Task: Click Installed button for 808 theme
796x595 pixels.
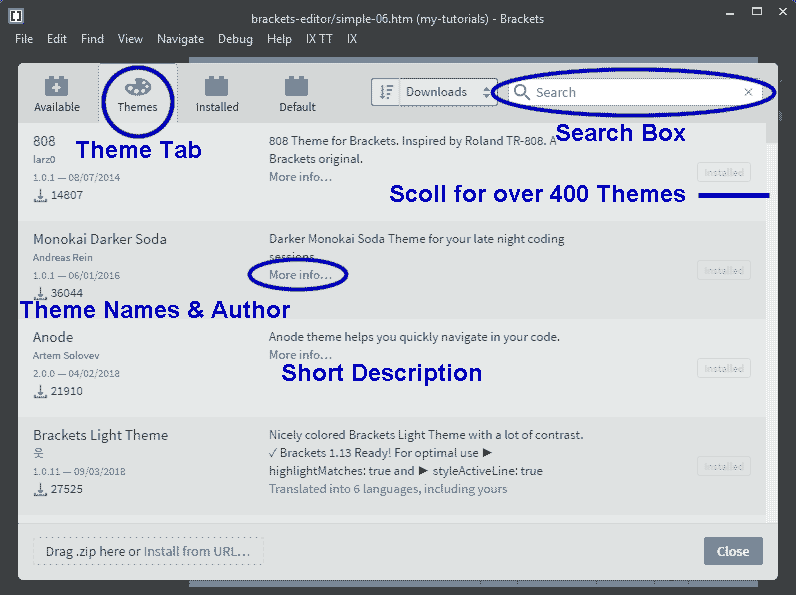Action: click(723, 173)
